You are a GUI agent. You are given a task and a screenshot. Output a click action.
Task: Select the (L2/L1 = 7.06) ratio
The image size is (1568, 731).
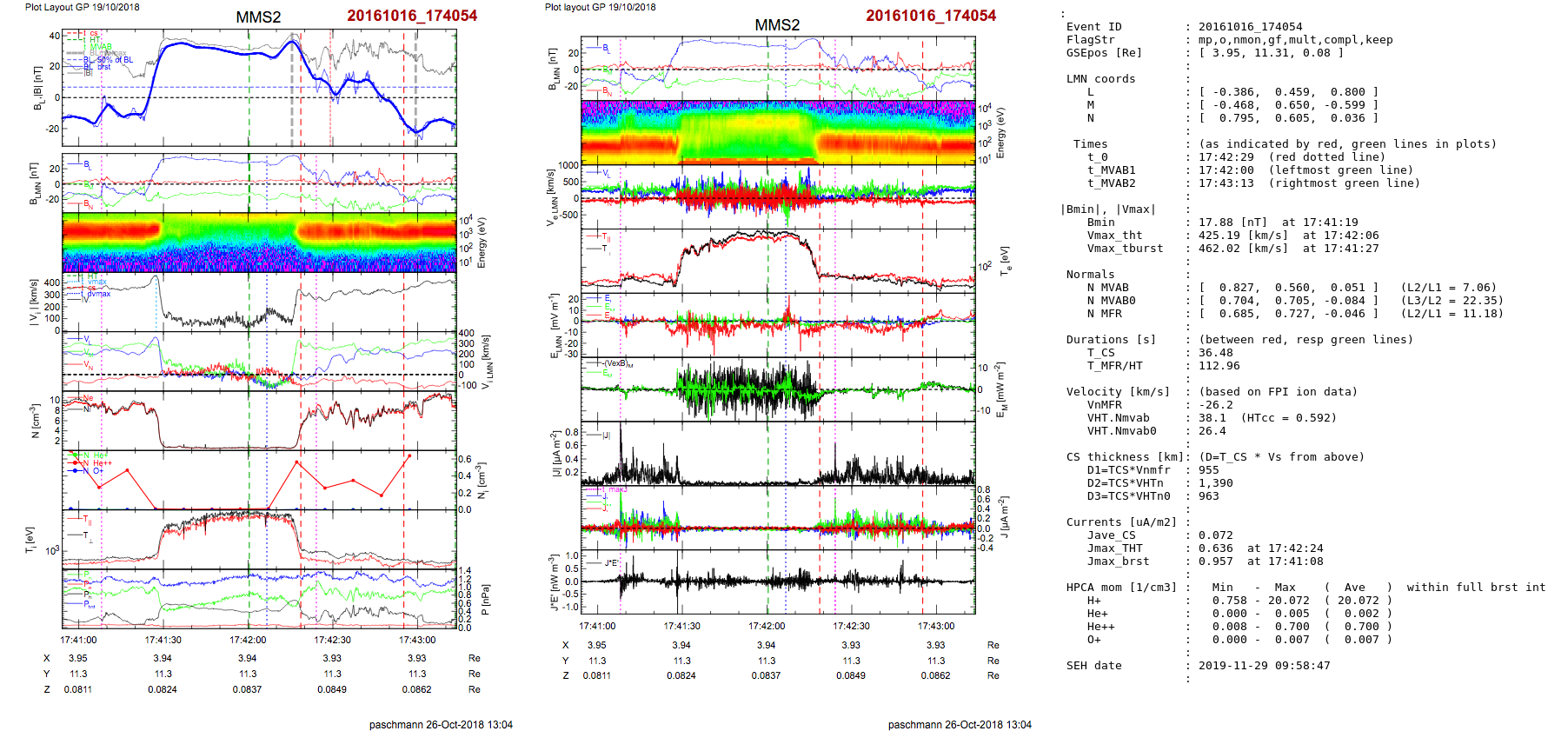point(1449,288)
